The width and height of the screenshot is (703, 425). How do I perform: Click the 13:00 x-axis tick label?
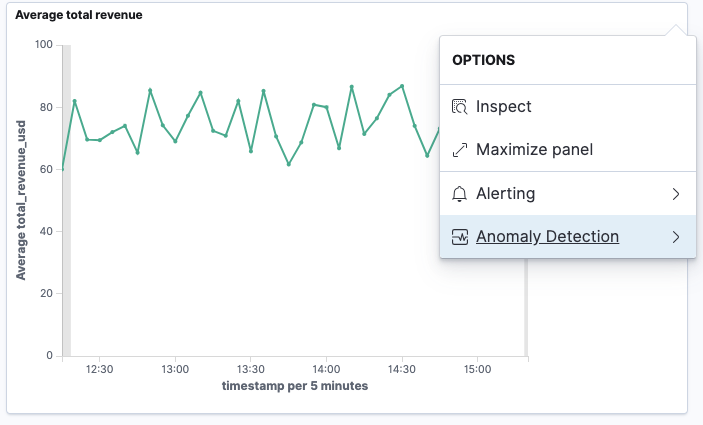(x=175, y=369)
